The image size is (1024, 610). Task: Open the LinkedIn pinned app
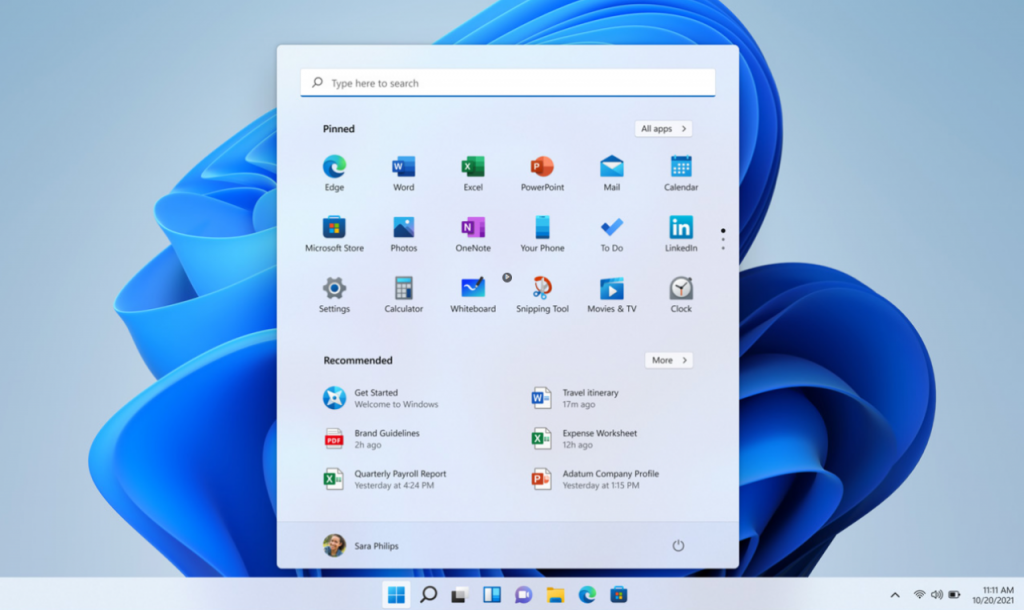click(x=680, y=234)
